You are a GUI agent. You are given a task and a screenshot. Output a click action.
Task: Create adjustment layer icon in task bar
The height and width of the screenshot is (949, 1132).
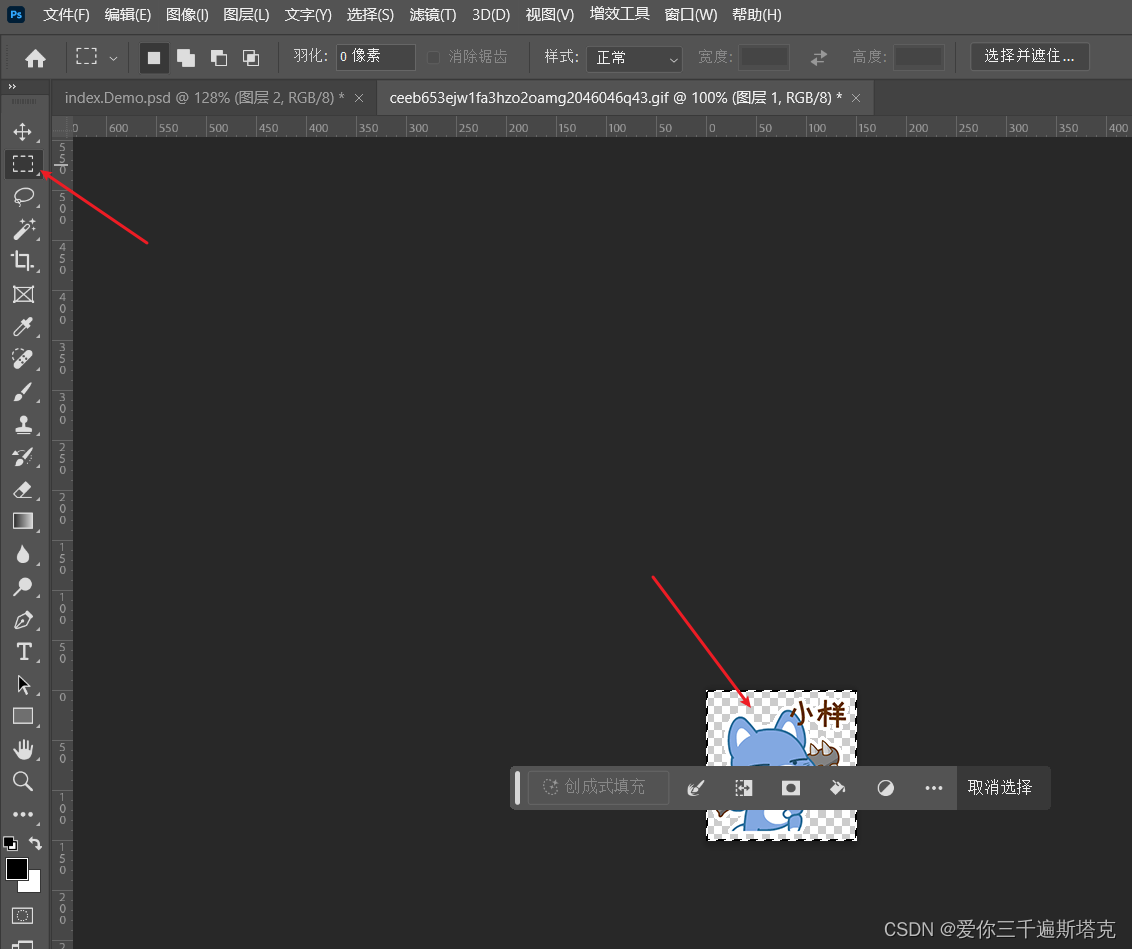pyautogui.click(x=886, y=787)
